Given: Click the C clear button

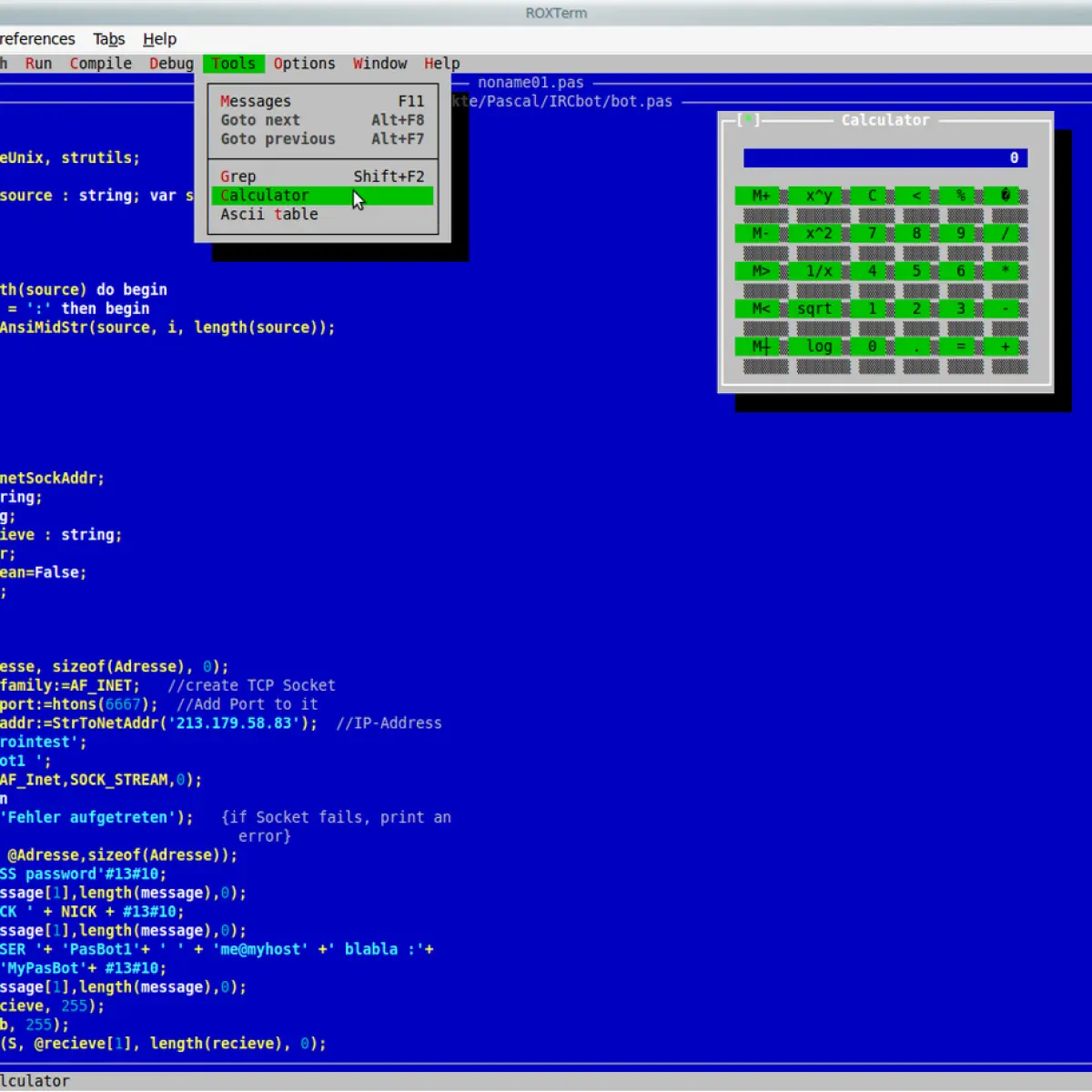Looking at the screenshot, I should click(x=868, y=196).
